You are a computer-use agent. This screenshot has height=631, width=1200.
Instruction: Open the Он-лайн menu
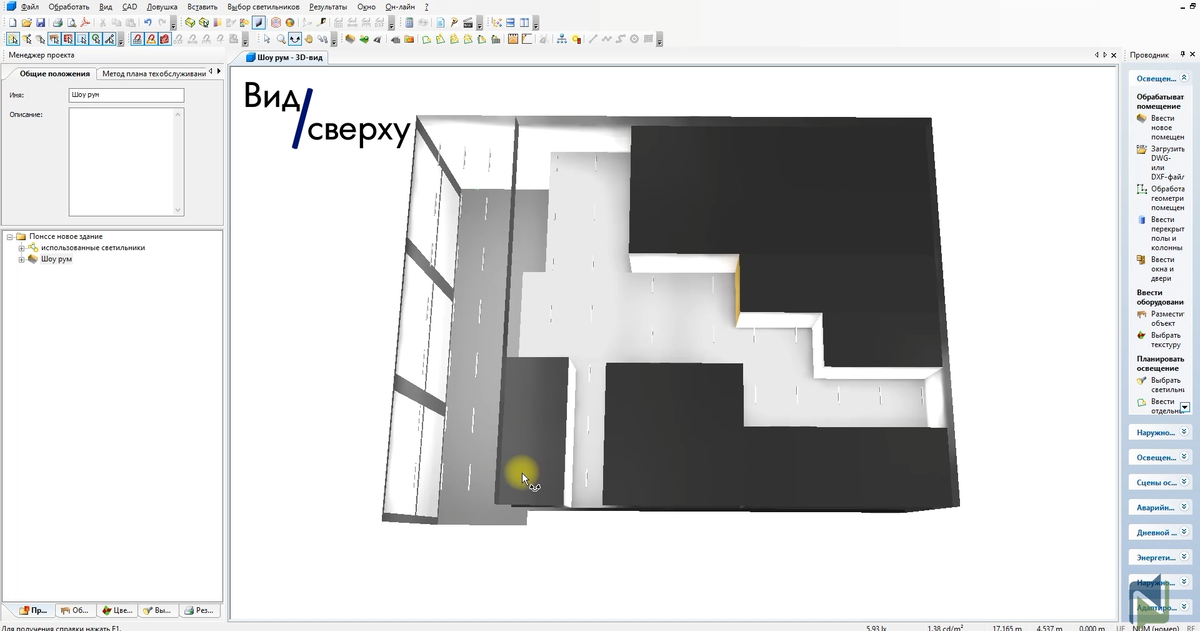(400, 6)
